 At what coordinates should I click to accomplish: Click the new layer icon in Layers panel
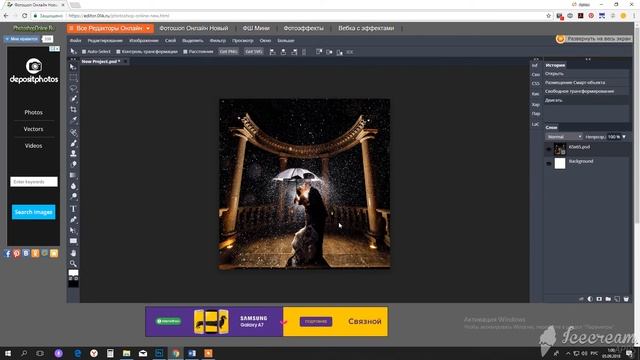(x=617, y=299)
